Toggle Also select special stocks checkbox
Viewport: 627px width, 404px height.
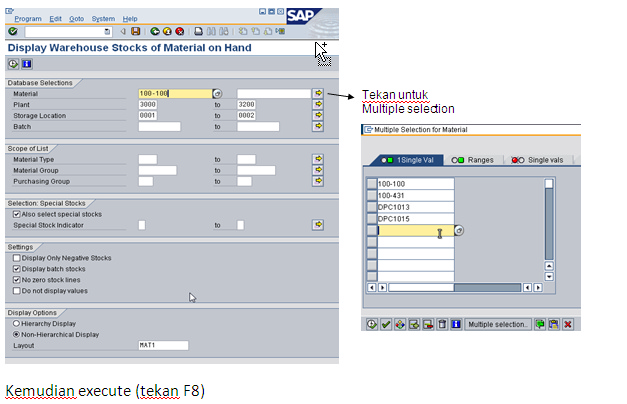(x=16, y=213)
